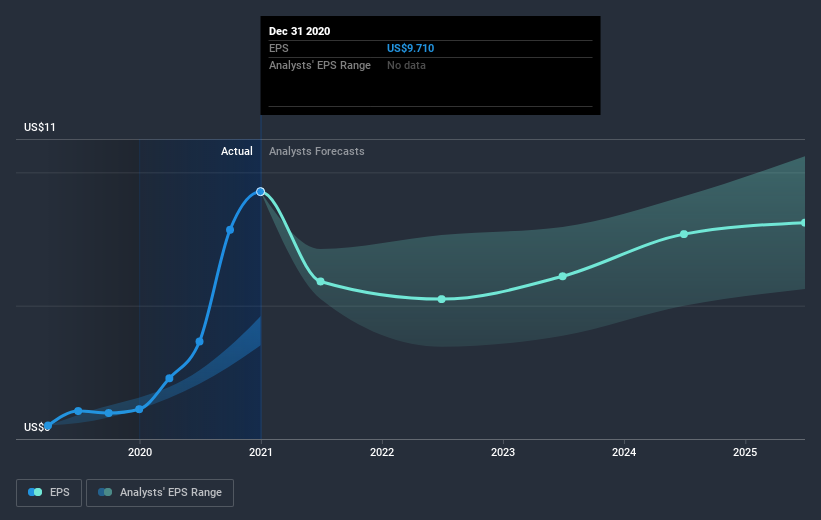Select the first EPS data point near US$0
The image size is (821, 520).
[48, 426]
